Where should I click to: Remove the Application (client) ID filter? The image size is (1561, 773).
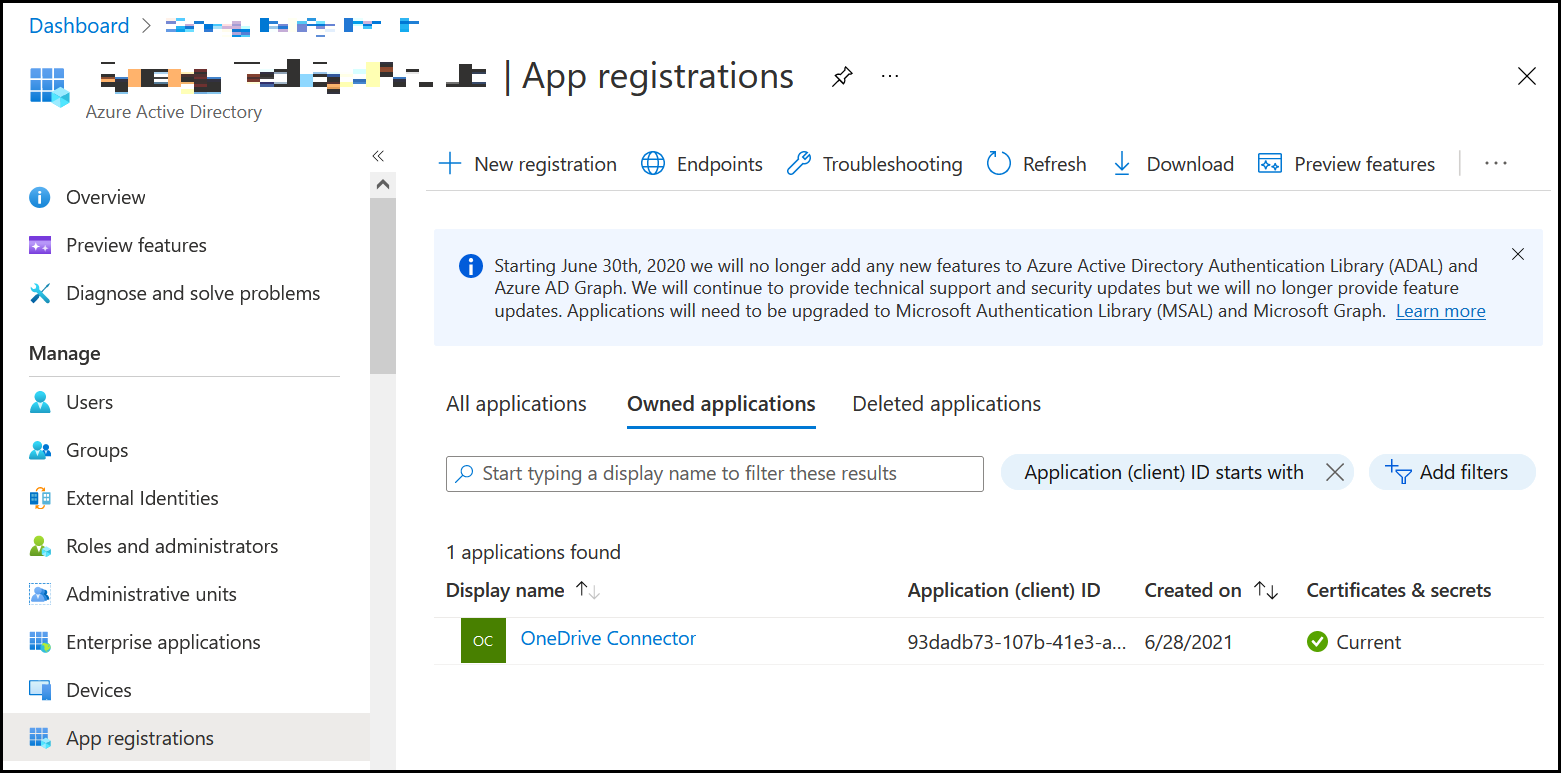point(1334,473)
